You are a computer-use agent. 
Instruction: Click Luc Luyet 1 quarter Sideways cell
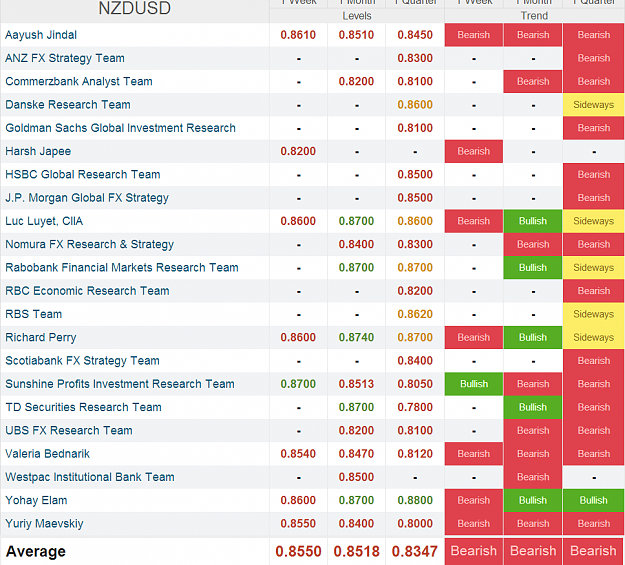click(594, 221)
